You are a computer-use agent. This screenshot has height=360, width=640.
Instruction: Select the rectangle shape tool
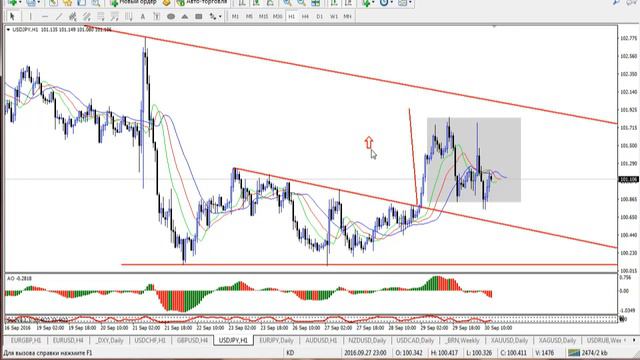pos(199,17)
